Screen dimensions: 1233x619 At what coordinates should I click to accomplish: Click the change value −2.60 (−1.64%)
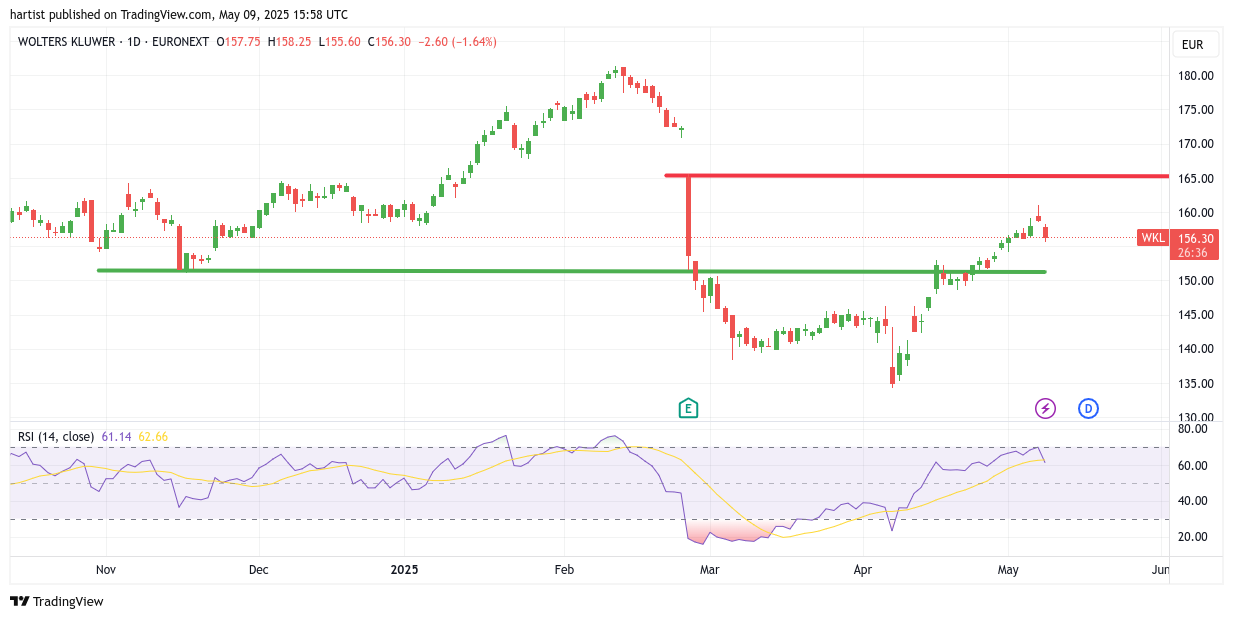459,42
